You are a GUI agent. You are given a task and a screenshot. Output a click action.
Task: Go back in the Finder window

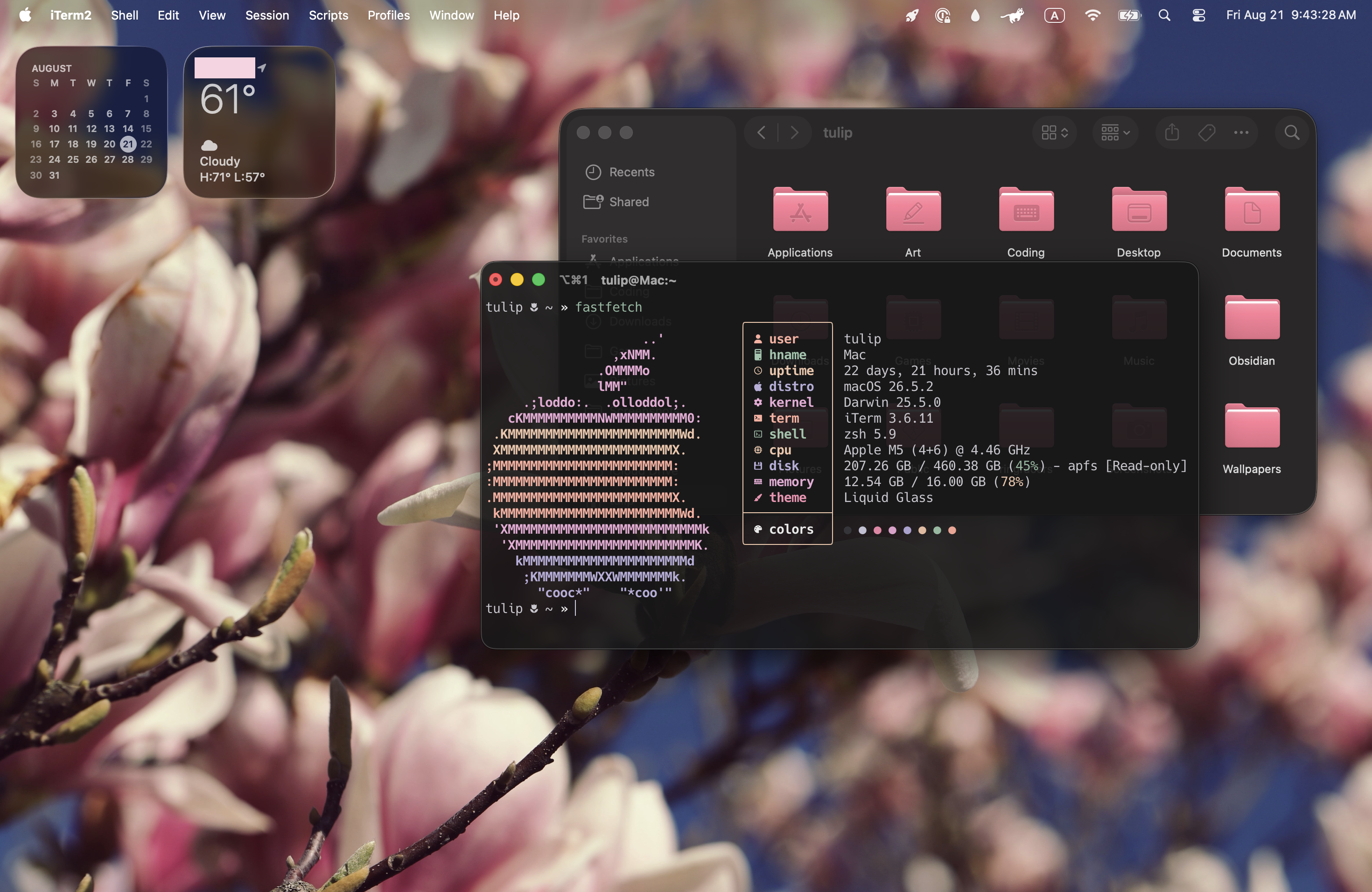pyautogui.click(x=762, y=132)
